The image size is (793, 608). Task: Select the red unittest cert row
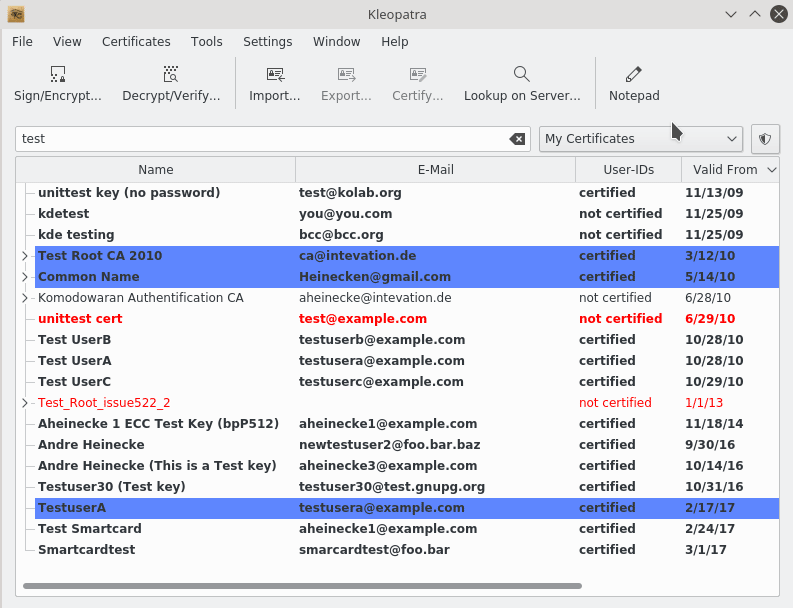(407, 319)
